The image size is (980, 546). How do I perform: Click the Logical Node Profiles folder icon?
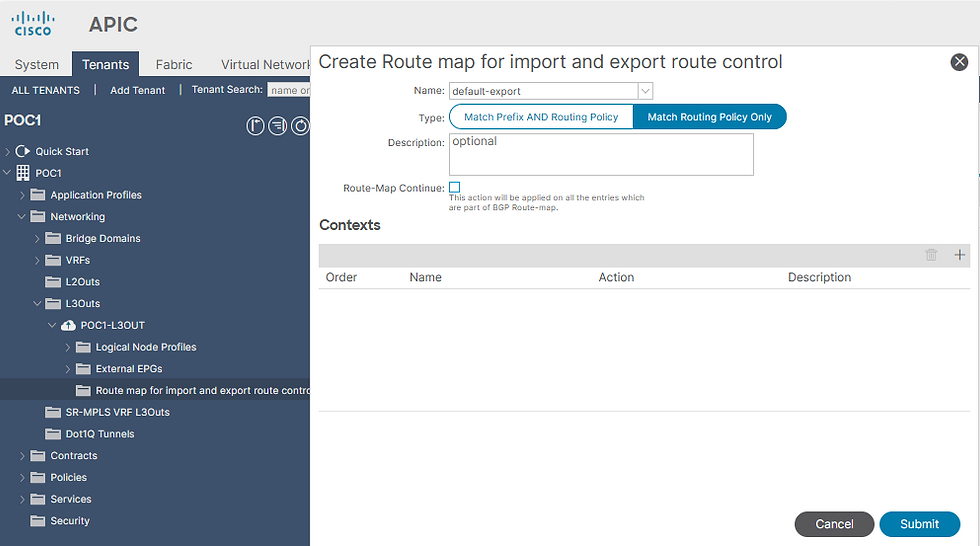(x=83, y=347)
